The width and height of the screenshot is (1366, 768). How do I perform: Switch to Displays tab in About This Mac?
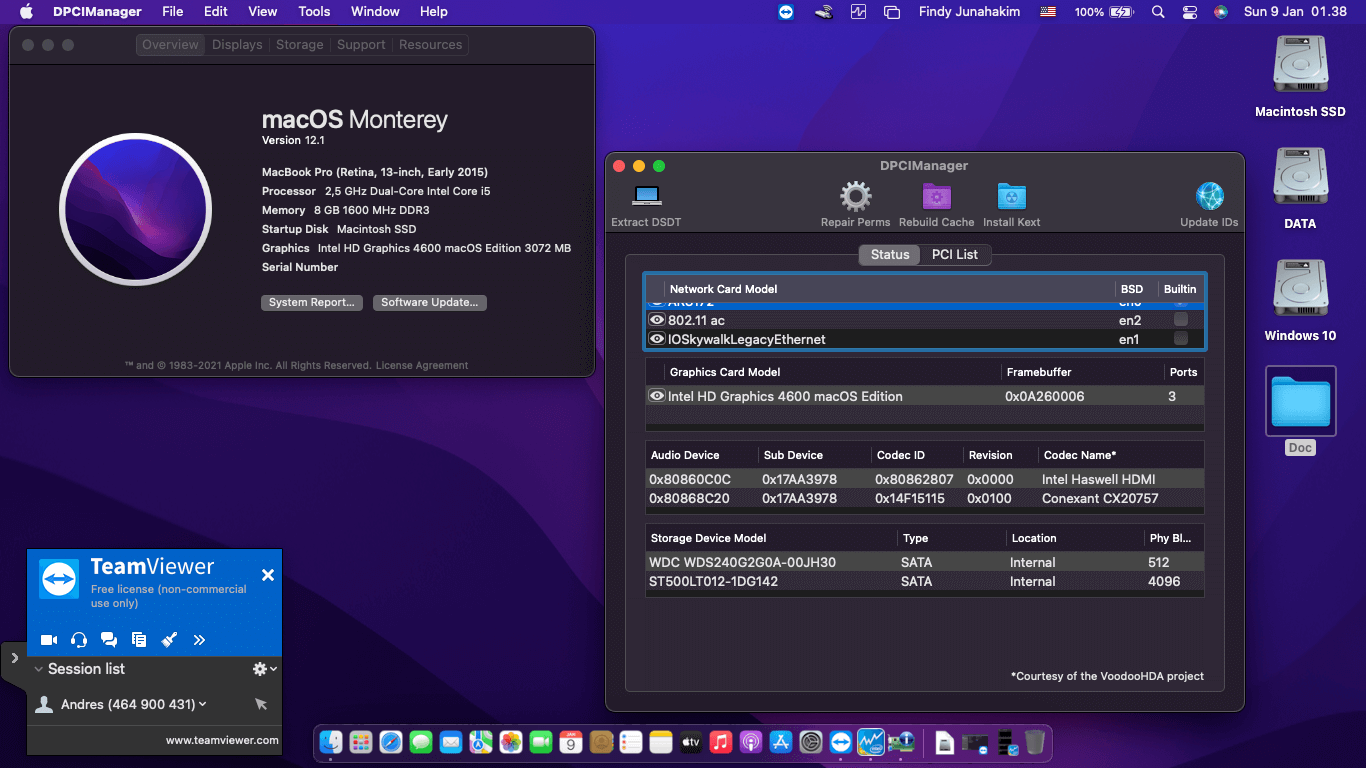click(237, 45)
